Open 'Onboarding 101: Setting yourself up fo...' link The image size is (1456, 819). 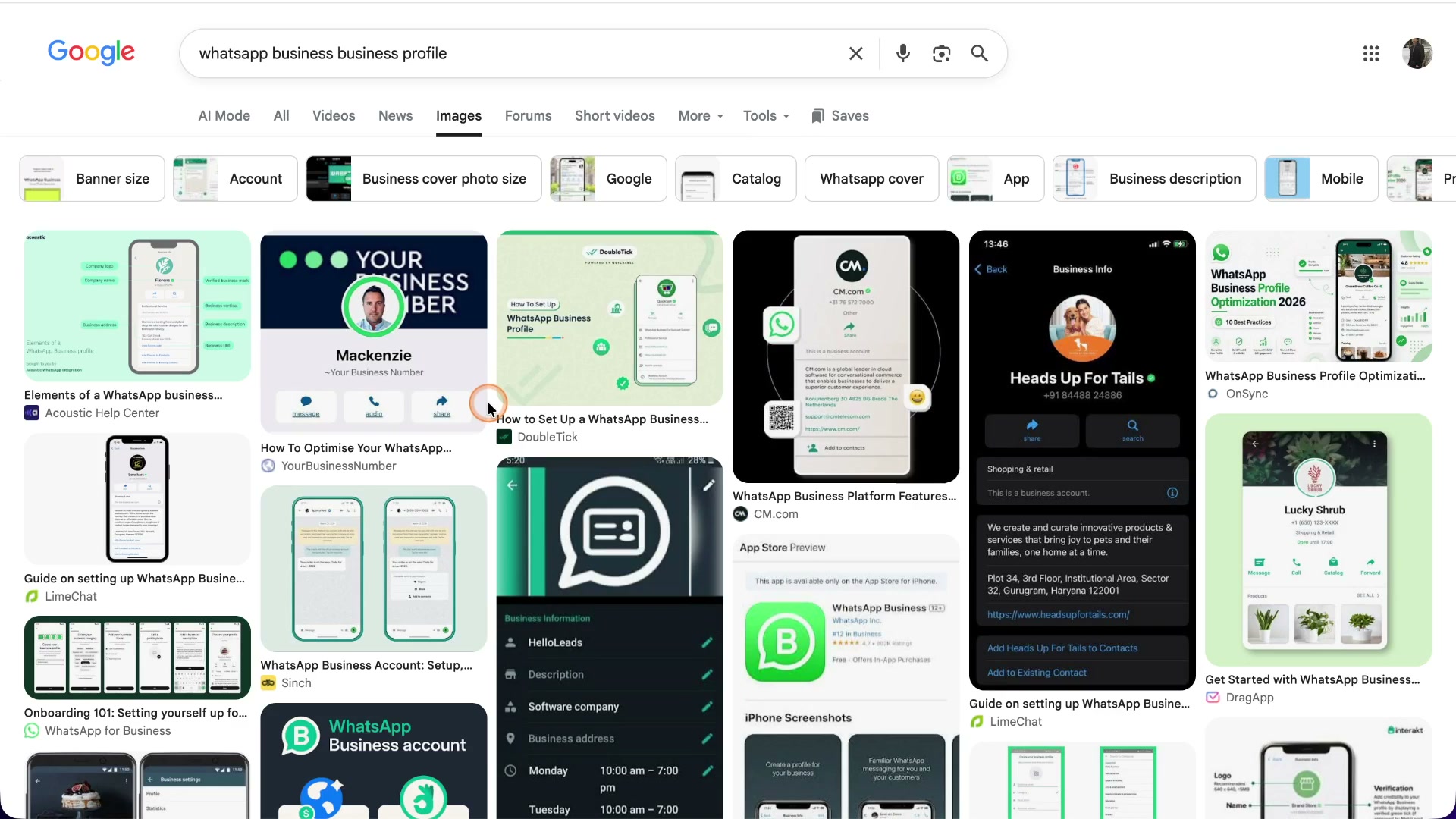(x=136, y=713)
